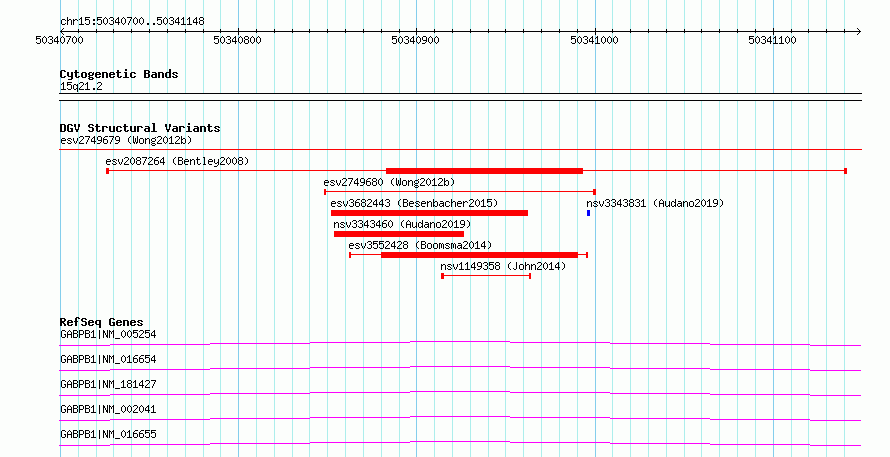Select transcript GABPB1|NM_016655
This screenshot has width=890, height=457.
[108, 434]
